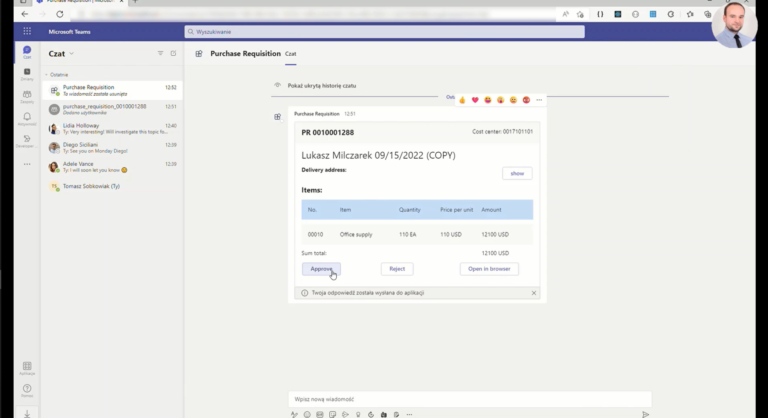Click Office supply item cell
The image size is (768, 418).
356,235
